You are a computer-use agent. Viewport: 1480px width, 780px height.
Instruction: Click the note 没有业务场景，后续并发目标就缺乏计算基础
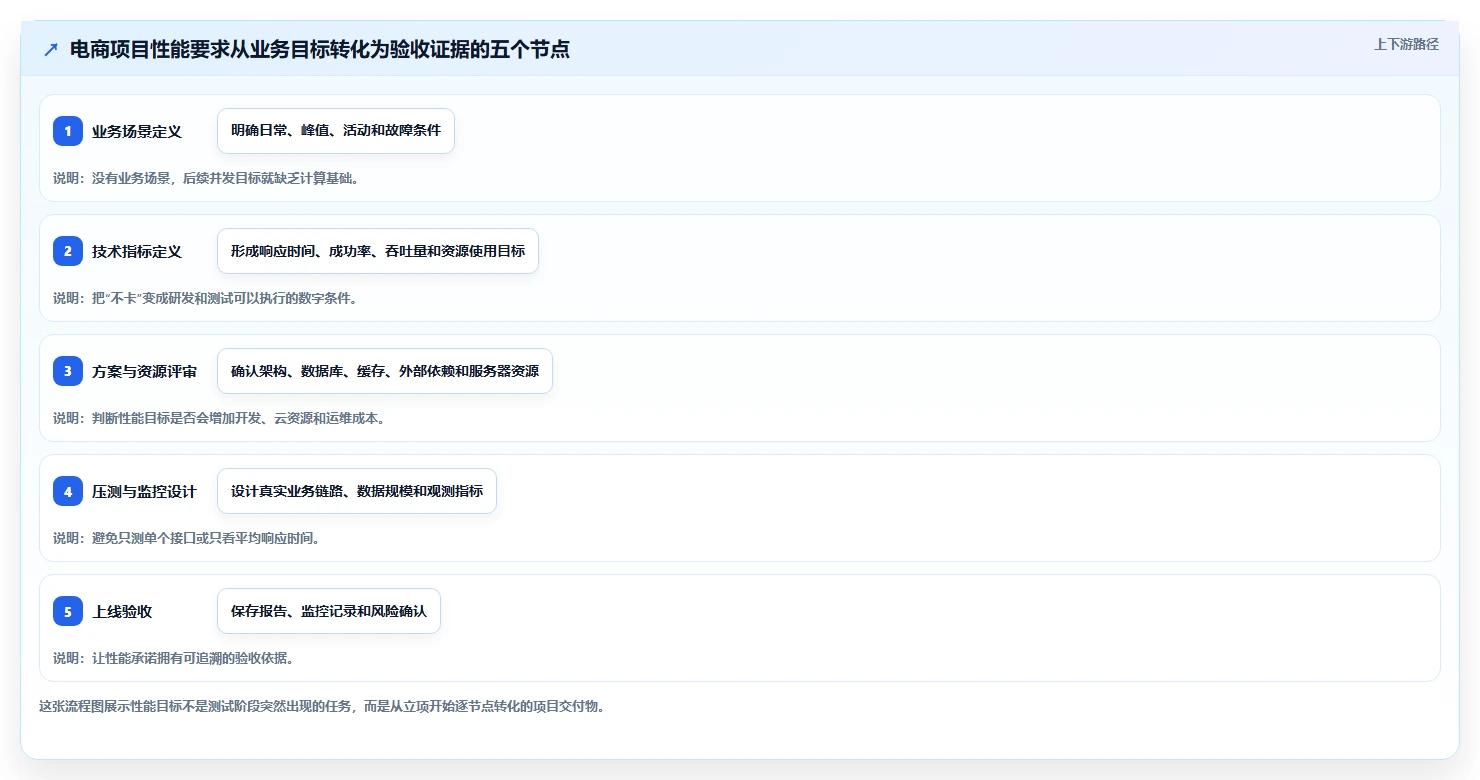[x=206, y=178]
